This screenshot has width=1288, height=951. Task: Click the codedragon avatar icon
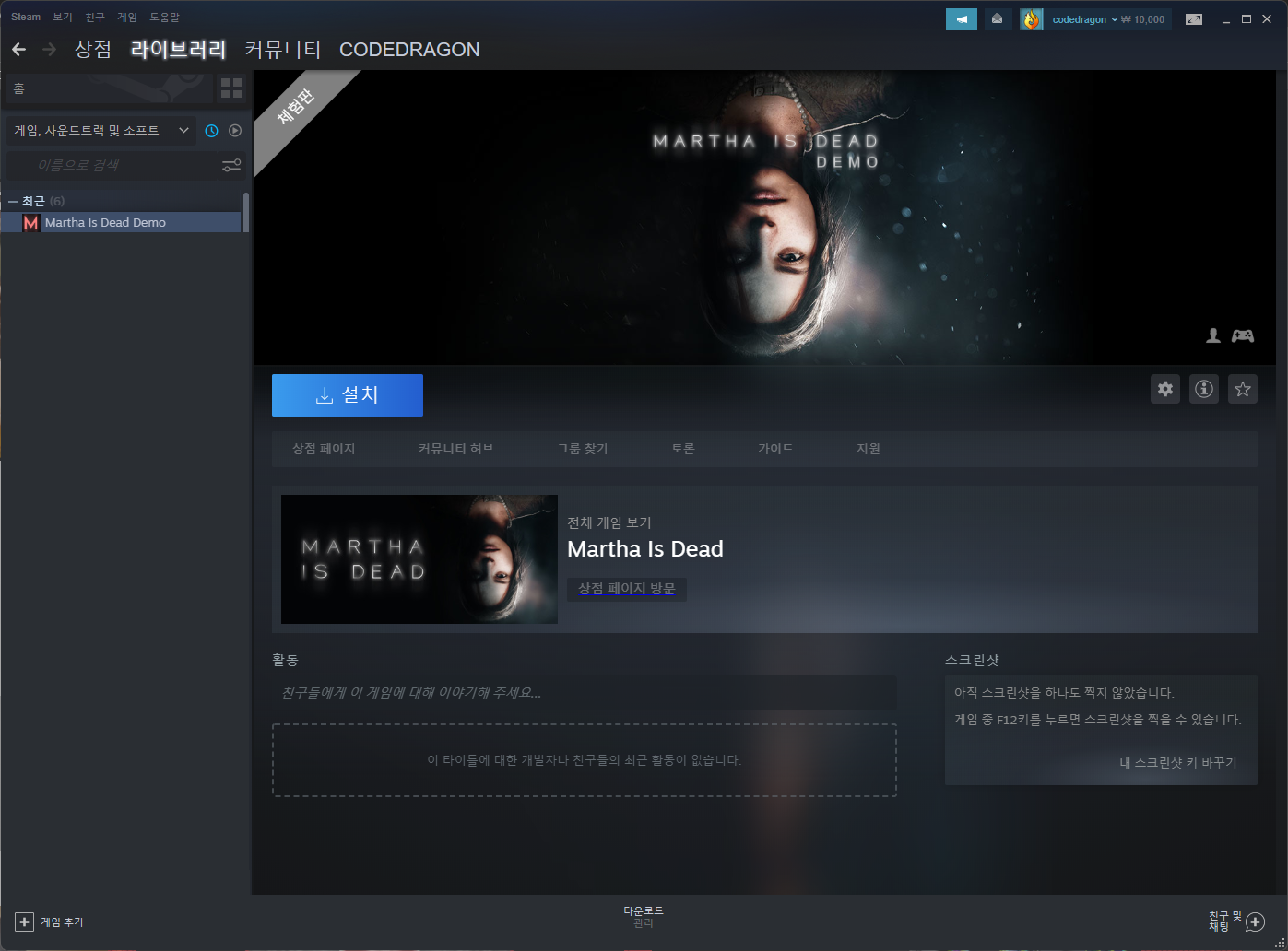[x=1031, y=19]
